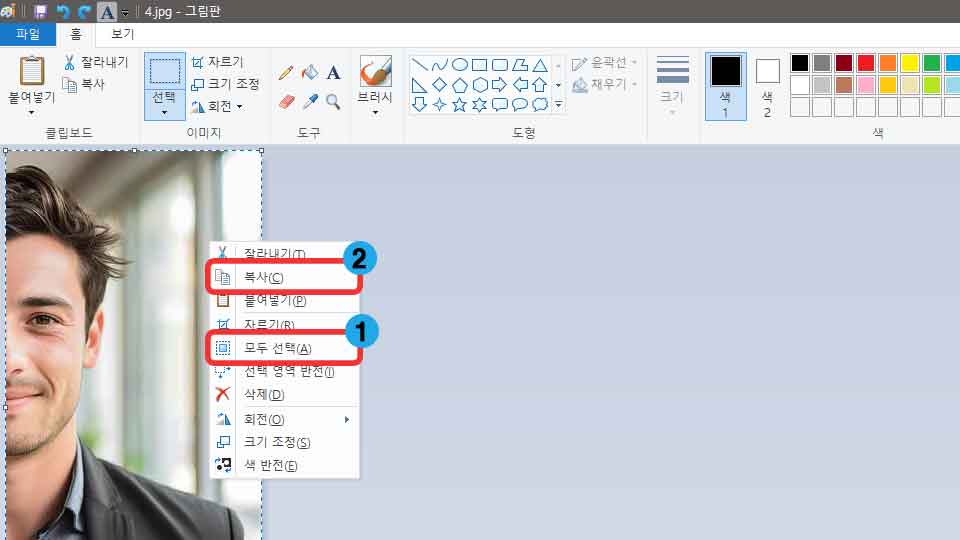Viewport: 960px width, 540px height.
Task: Click the top-center selection handle on image
Action: point(135,150)
